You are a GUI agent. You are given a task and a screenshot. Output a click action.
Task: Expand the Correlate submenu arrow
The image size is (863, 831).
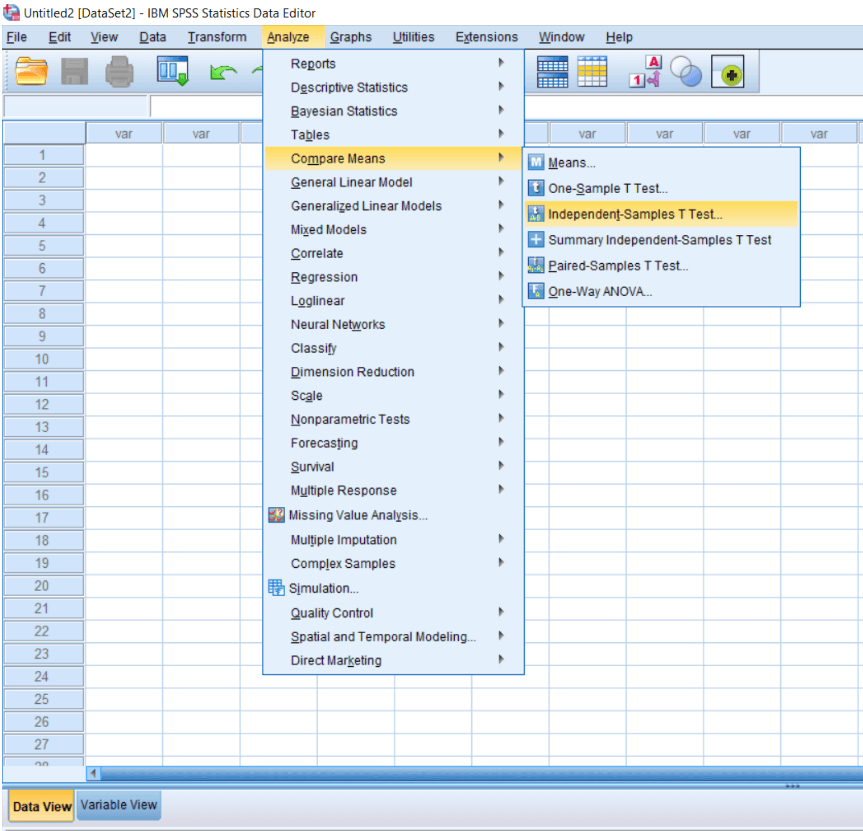click(501, 252)
